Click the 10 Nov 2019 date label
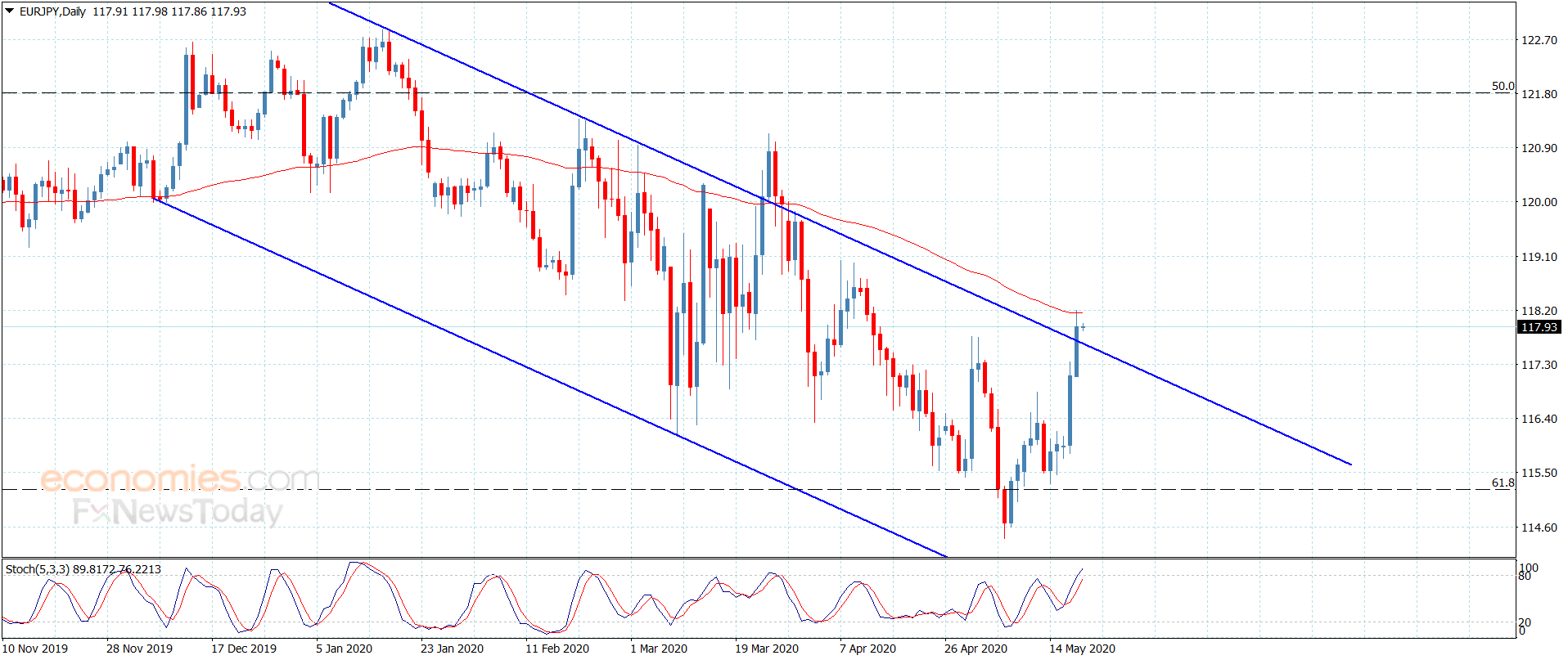 pyautogui.click(x=35, y=649)
